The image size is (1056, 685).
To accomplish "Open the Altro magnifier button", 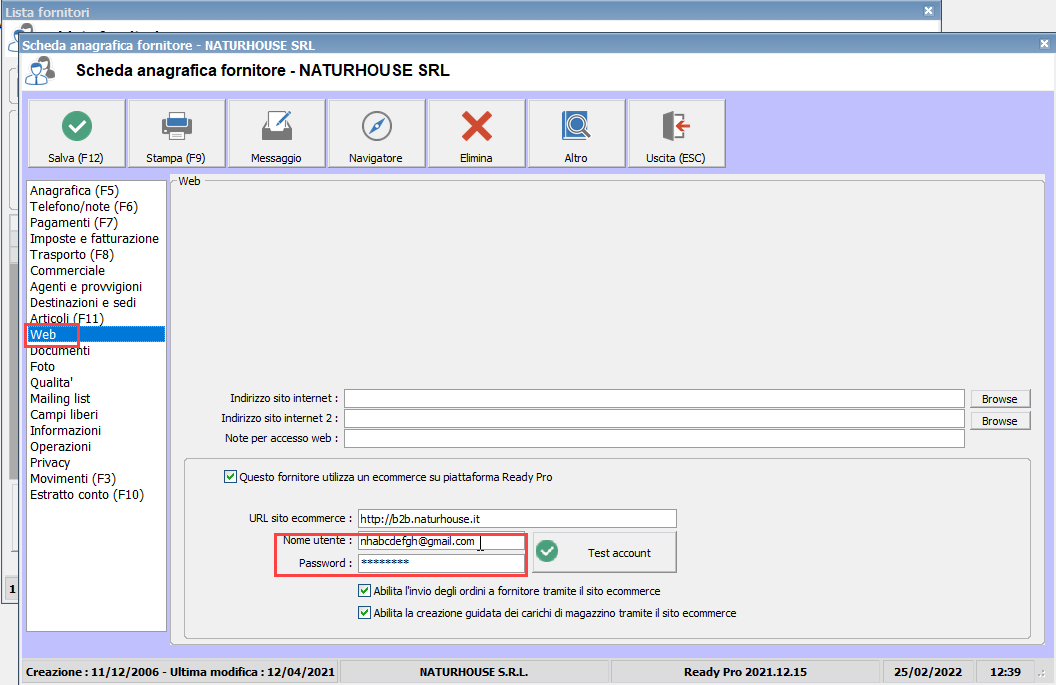I will coord(576,133).
